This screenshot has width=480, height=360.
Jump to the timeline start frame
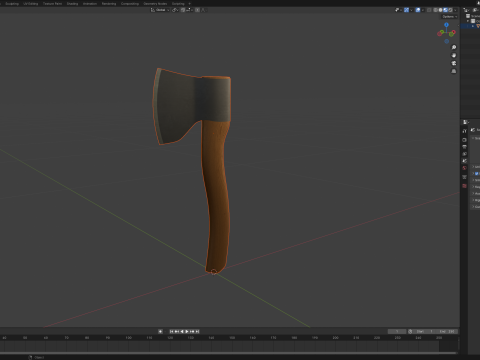[172, 331]
